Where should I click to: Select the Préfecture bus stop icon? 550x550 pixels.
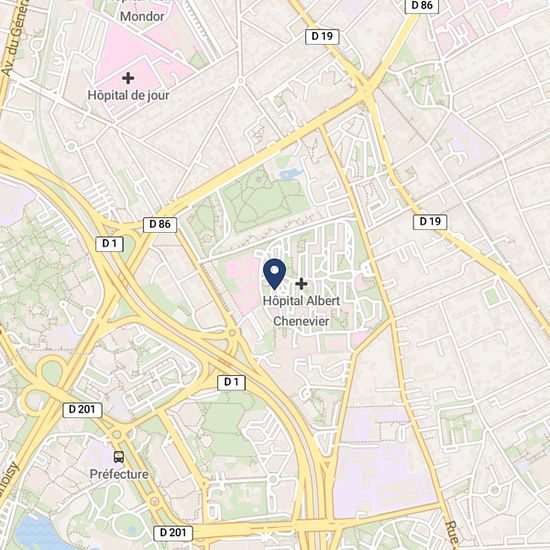click(x=119, y=457)
